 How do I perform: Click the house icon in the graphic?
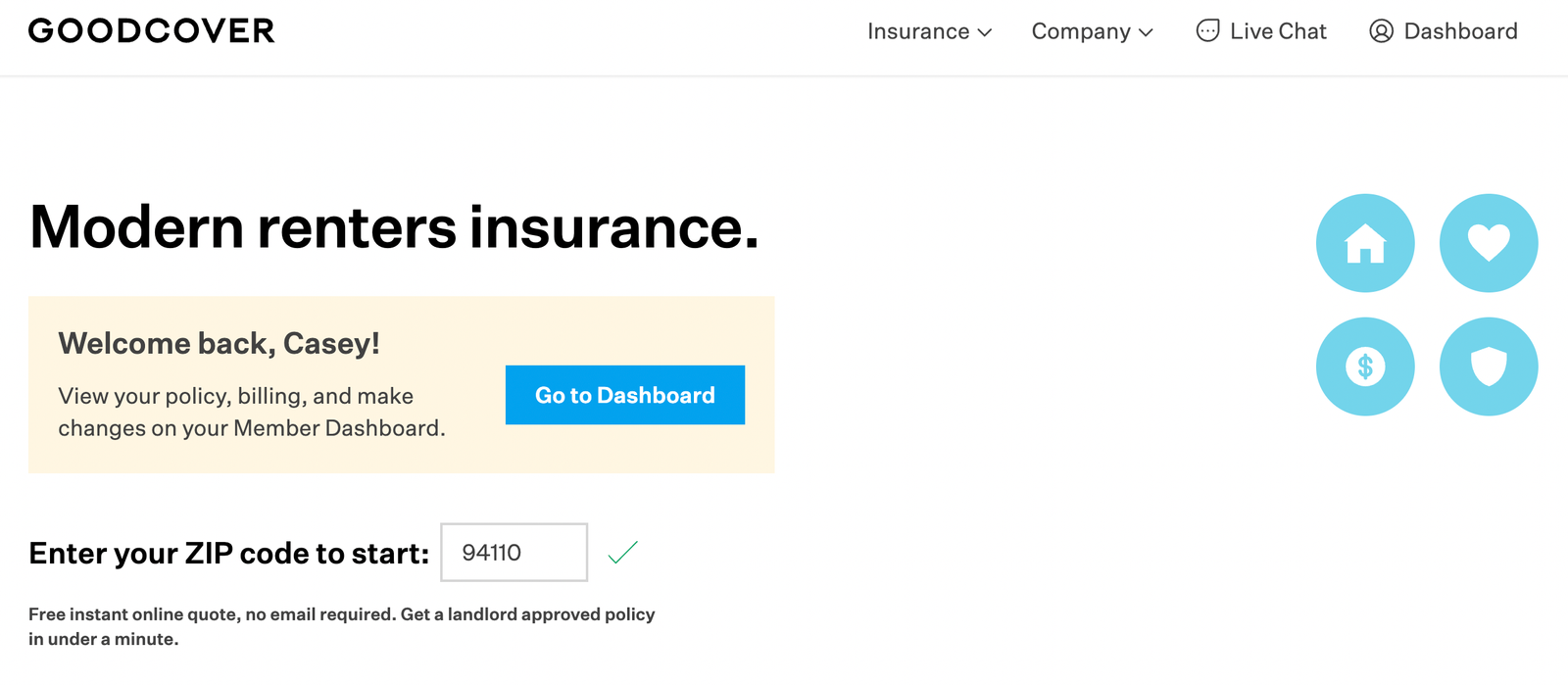point(1365,242)
